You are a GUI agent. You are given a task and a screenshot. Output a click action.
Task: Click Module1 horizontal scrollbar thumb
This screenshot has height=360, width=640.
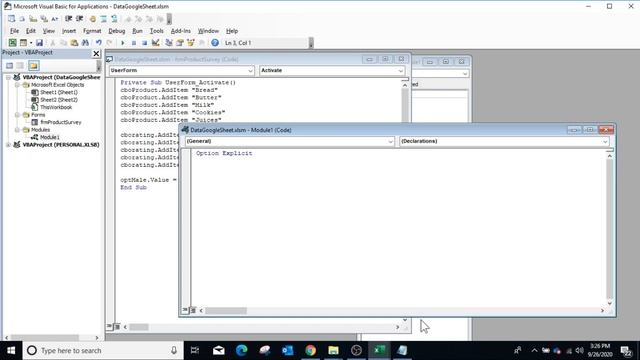point(226,311)
